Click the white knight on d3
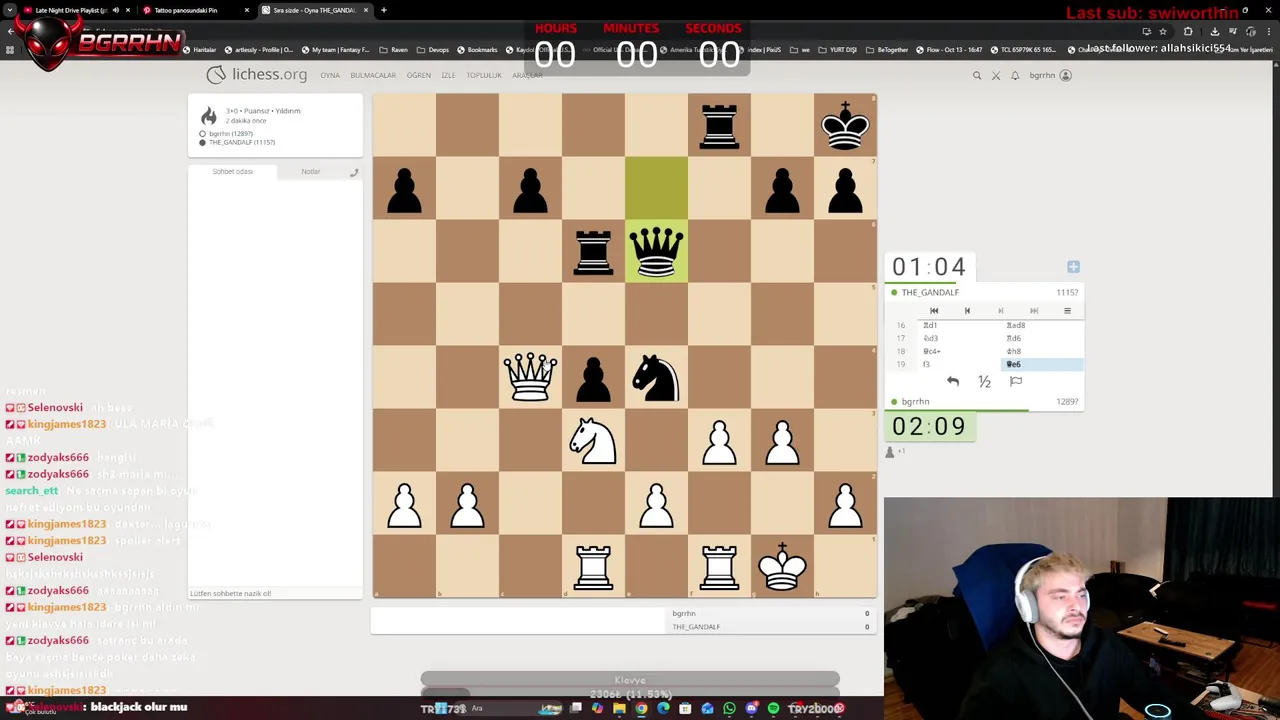Viewport: 1280px width, 720px height. tap(593, 440)
